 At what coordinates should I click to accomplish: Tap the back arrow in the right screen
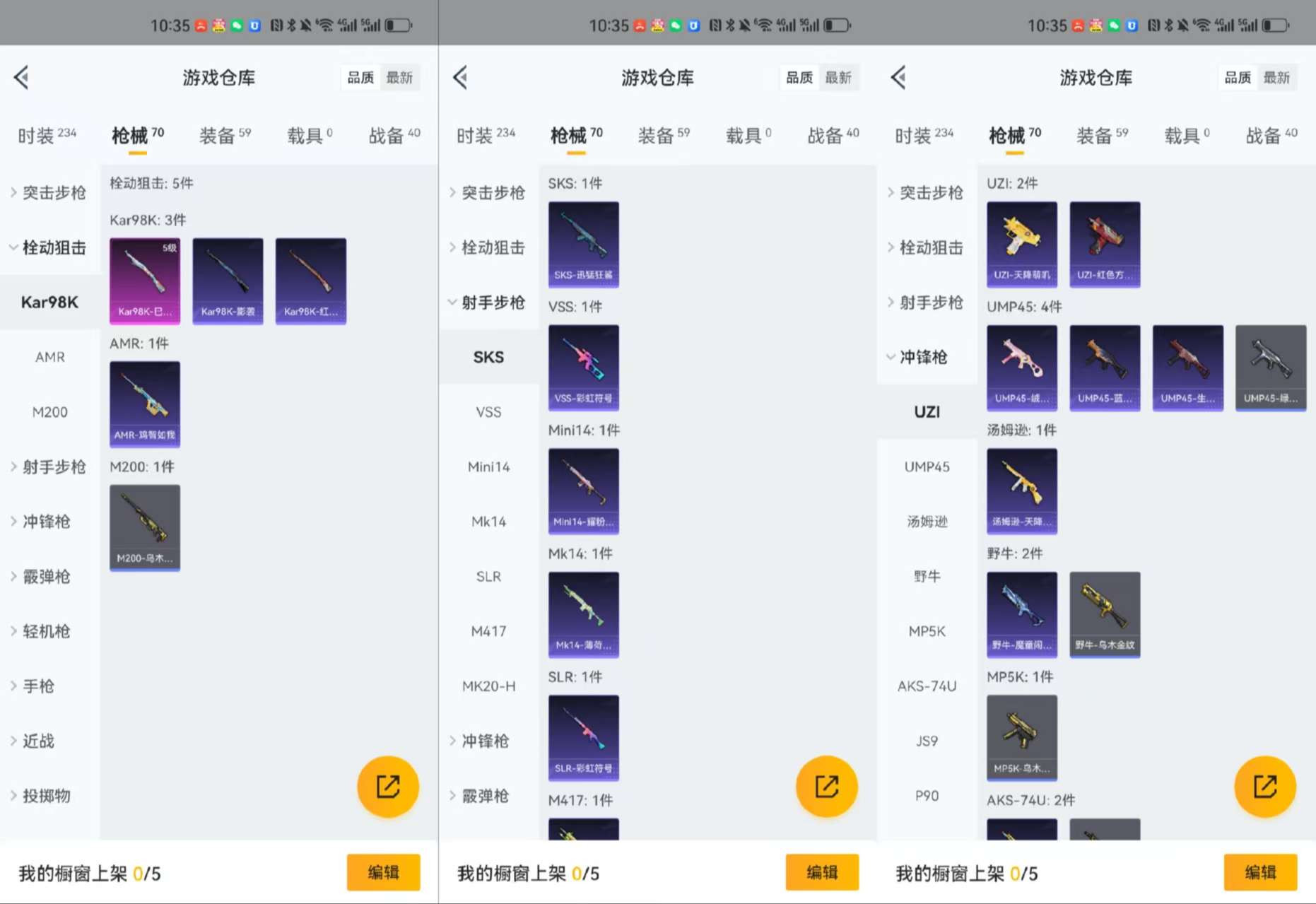[899, 77]
